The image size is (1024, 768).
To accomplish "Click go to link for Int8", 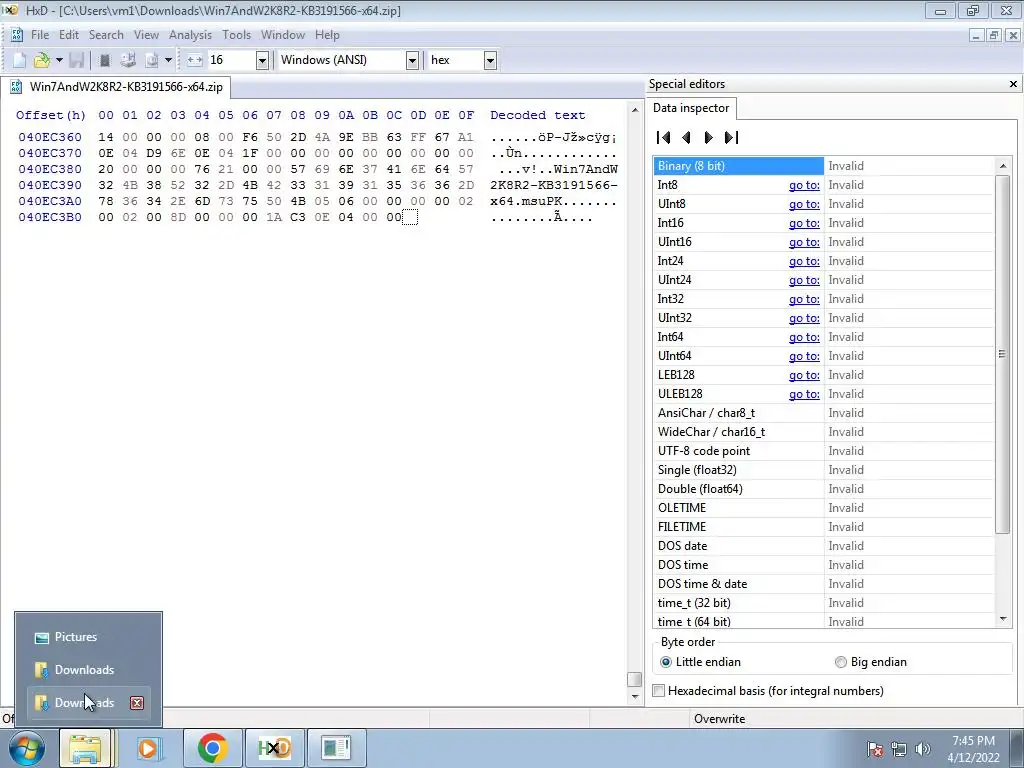I will click(804, 185).
